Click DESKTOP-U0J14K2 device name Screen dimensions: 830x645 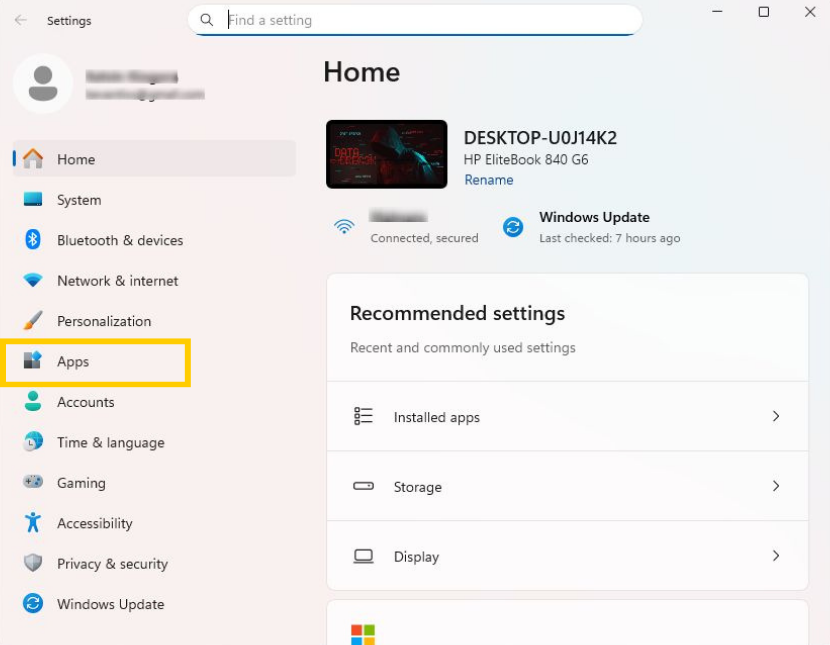click(x=540, y=138)
